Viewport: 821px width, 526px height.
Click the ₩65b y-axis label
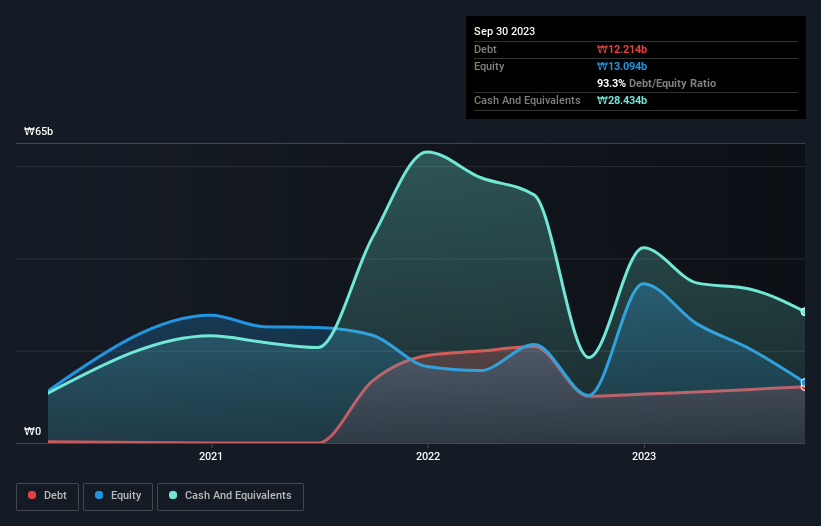click(x=39, y=131)
